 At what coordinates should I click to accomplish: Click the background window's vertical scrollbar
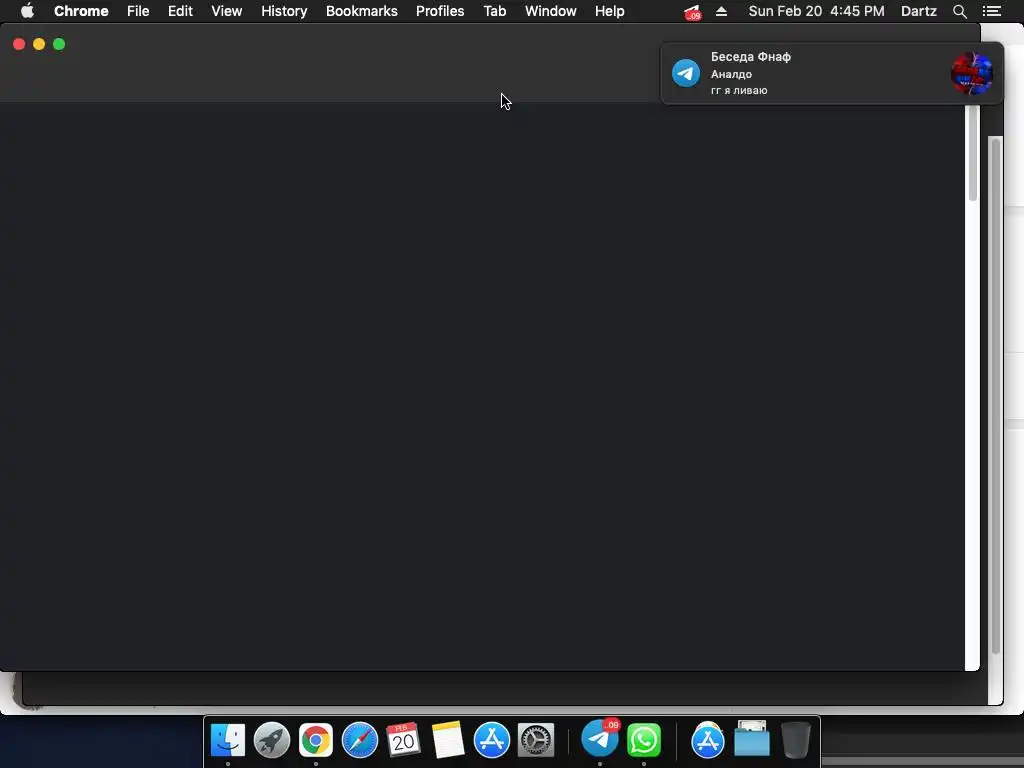[995, 395]
